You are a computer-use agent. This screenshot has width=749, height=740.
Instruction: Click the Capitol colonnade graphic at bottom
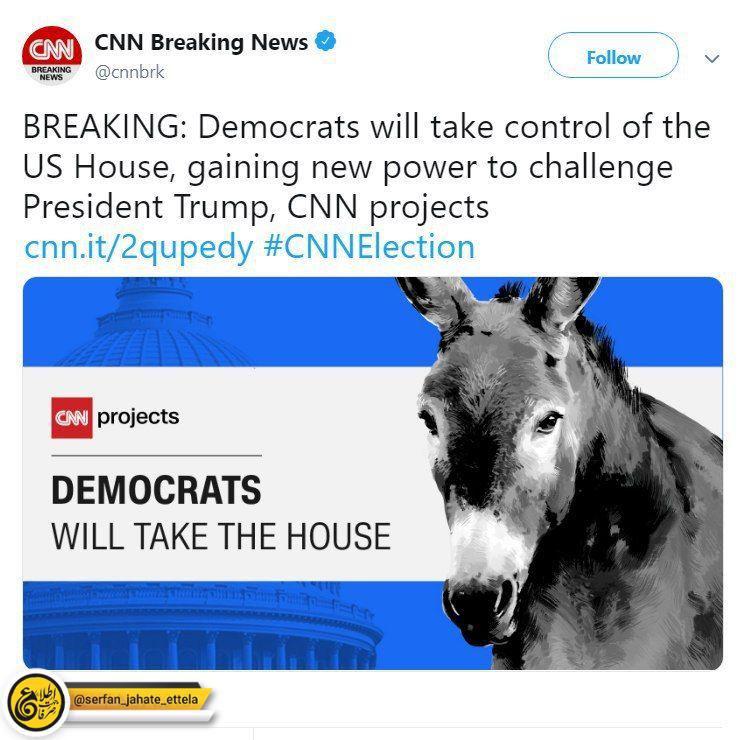click(x=201, y=625)
